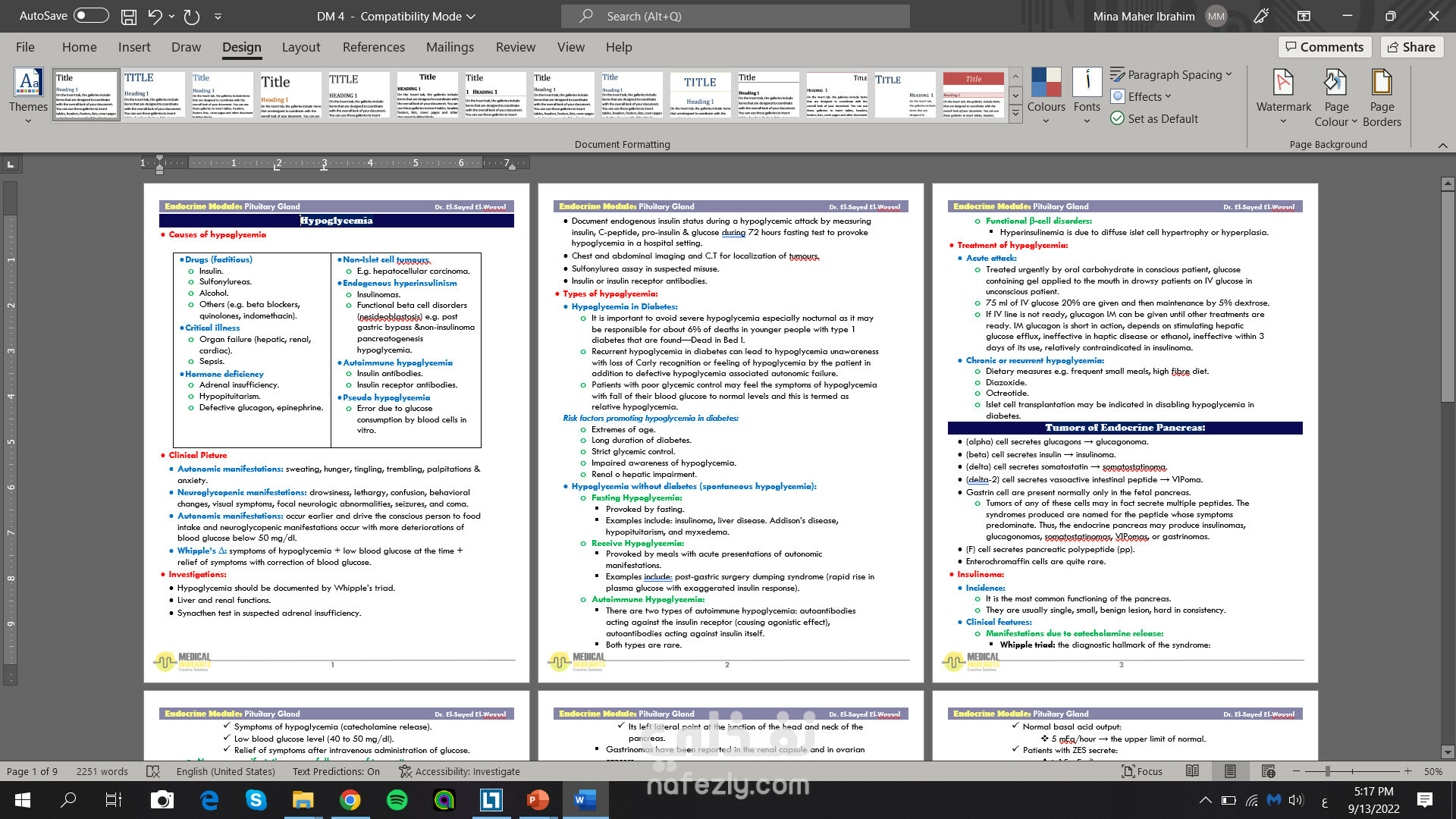Click the Undo icon
The height and width of the screenshot is (819, 1456).
[x=155, y=16]
